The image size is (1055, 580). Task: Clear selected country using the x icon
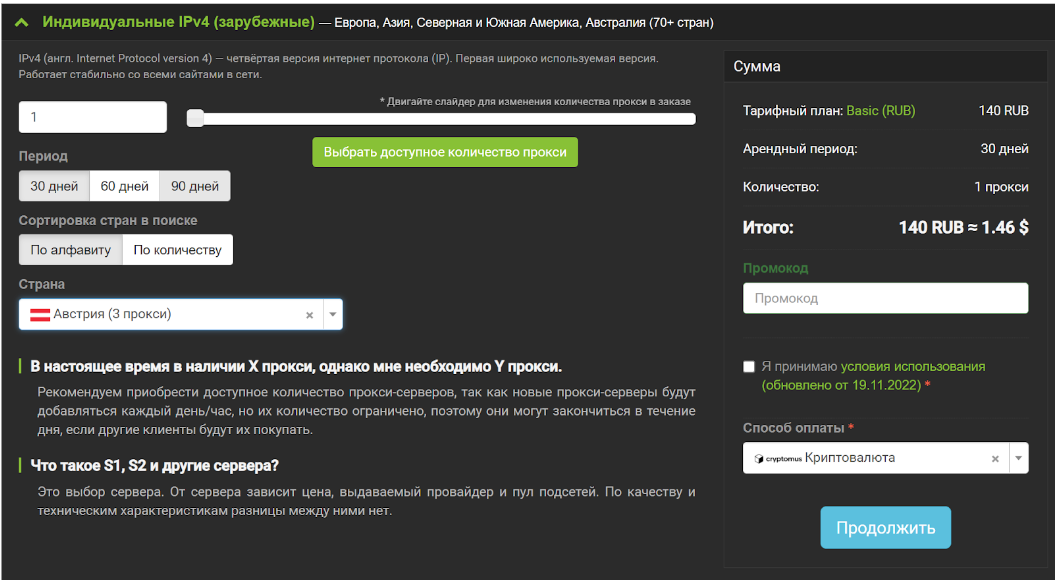(x=309, y=313)
